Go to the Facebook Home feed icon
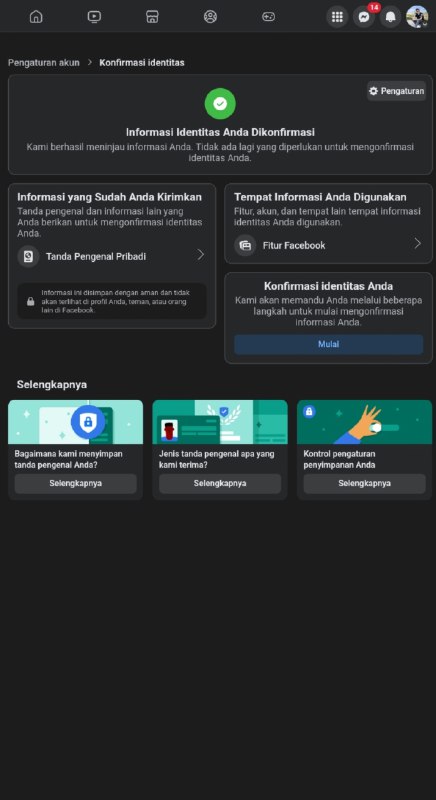The image size is (436, 800). 36,16
